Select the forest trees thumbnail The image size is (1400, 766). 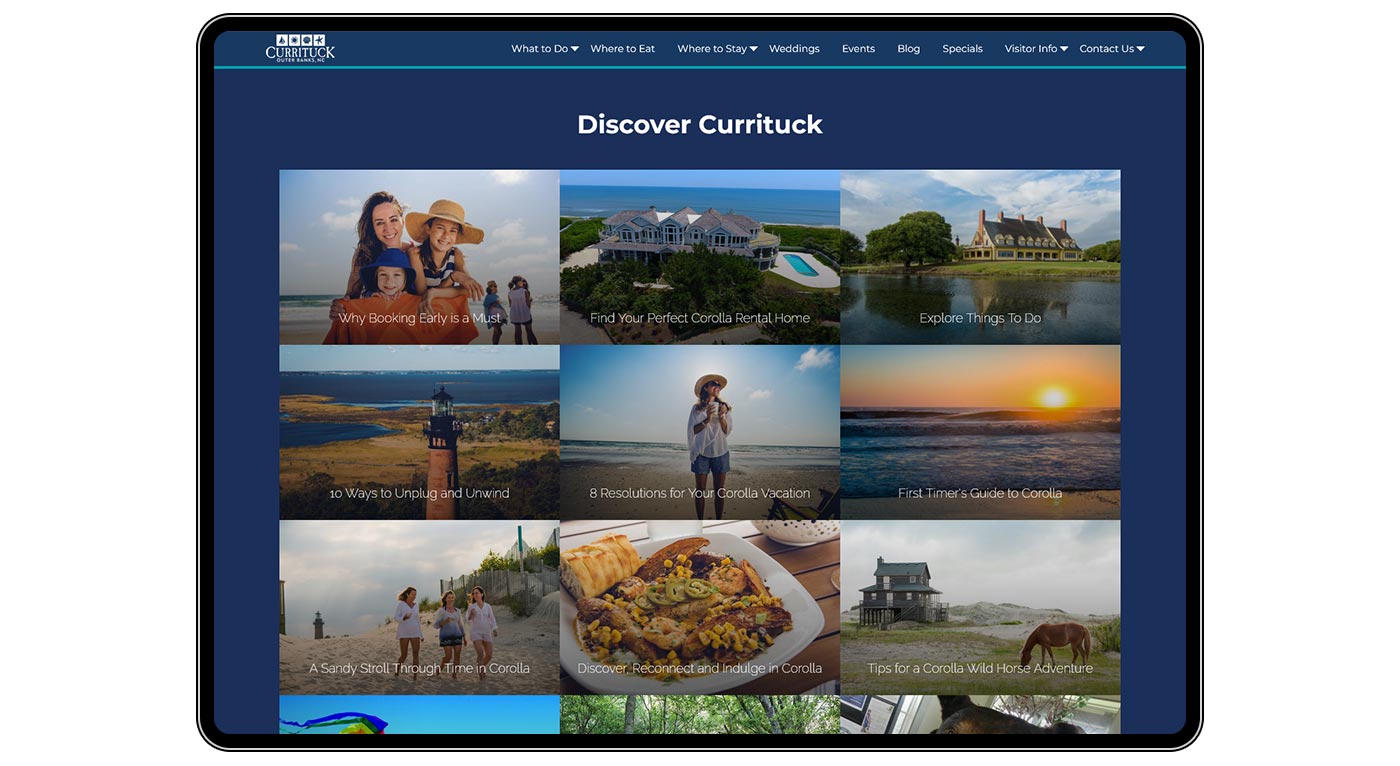point(700,715)
